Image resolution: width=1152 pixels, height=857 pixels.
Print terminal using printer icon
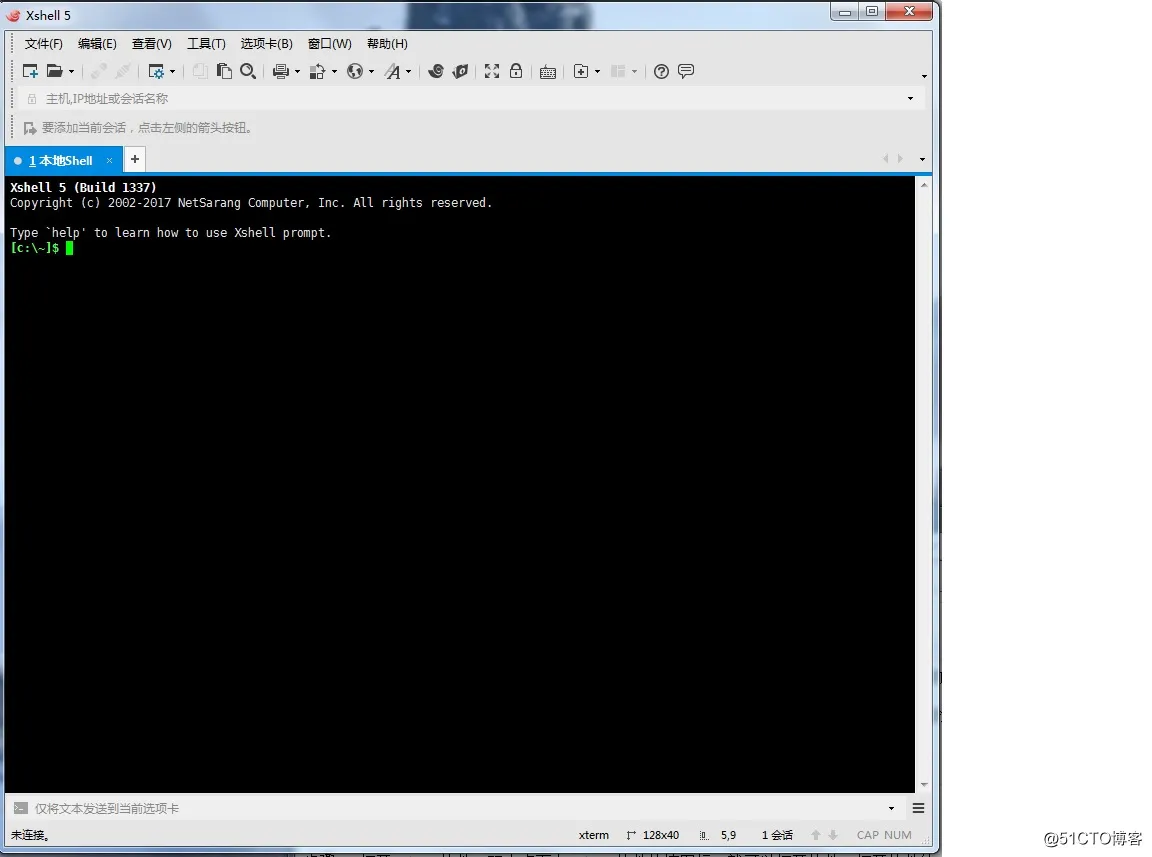pos(281,71)
